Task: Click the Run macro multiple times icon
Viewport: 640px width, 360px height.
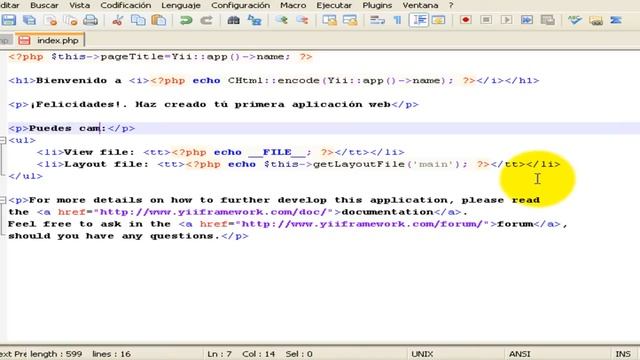Action: click(527, 20)
